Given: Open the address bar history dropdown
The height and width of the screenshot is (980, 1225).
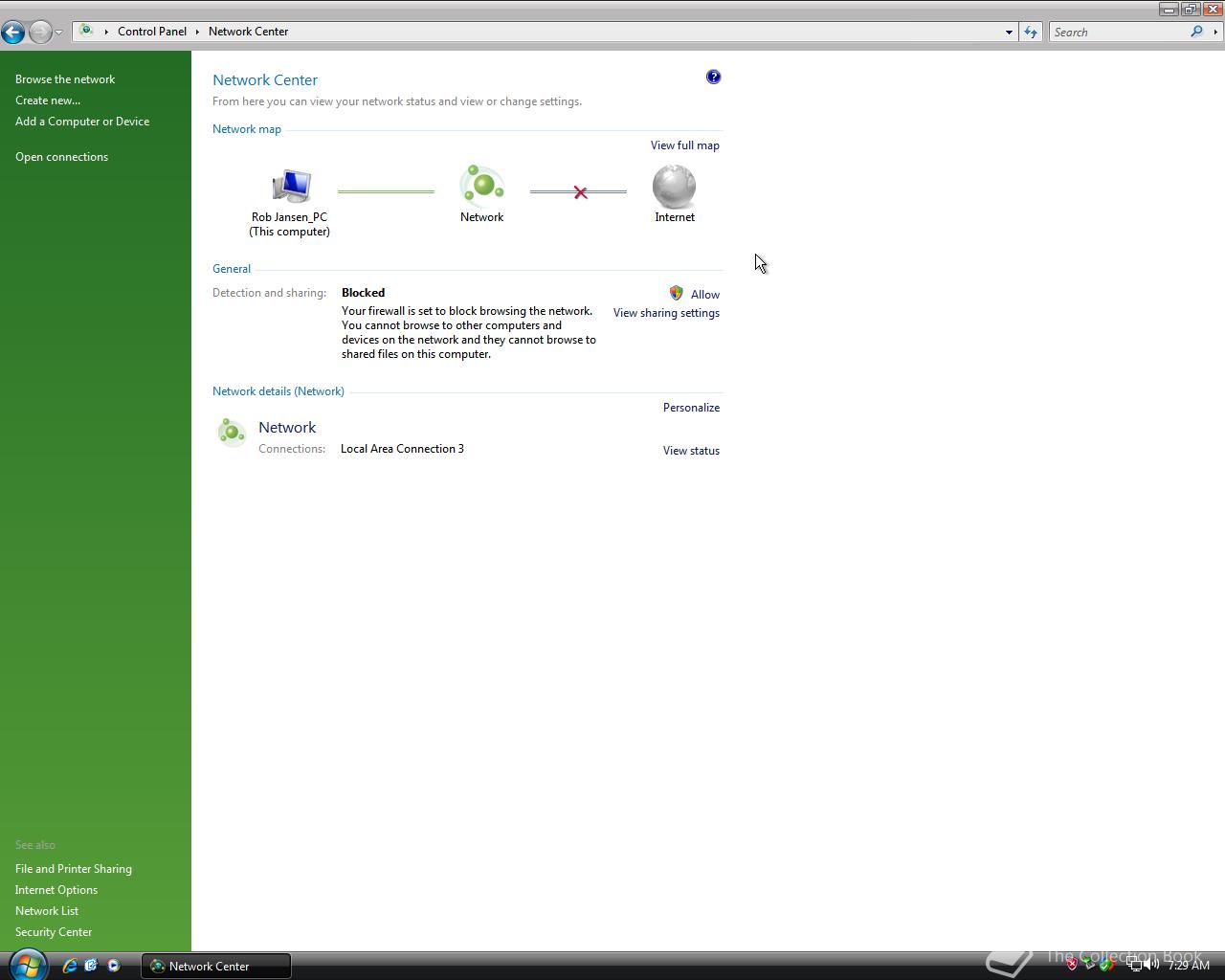Looking at the screenshot, I should click(1009, 32).
